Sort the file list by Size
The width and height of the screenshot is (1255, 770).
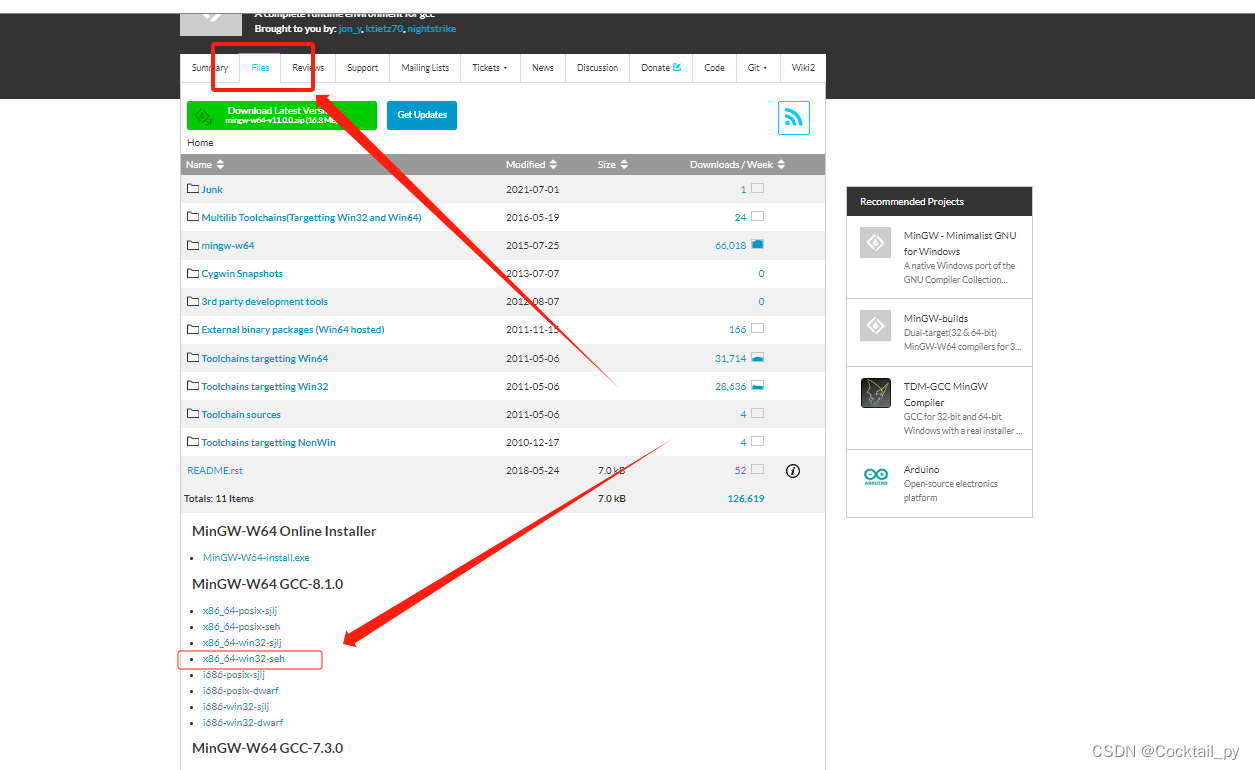pyautogui.click(x=613, y=164)
